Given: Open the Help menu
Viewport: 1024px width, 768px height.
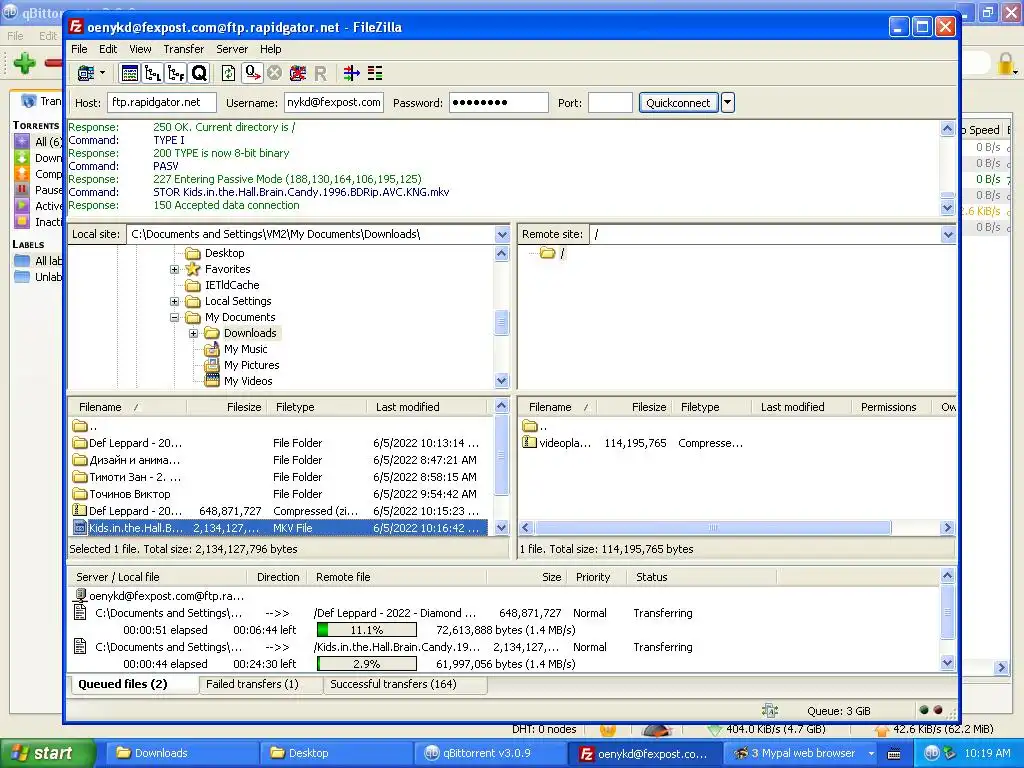Looking at the screenshot, I should click(270, 49).
